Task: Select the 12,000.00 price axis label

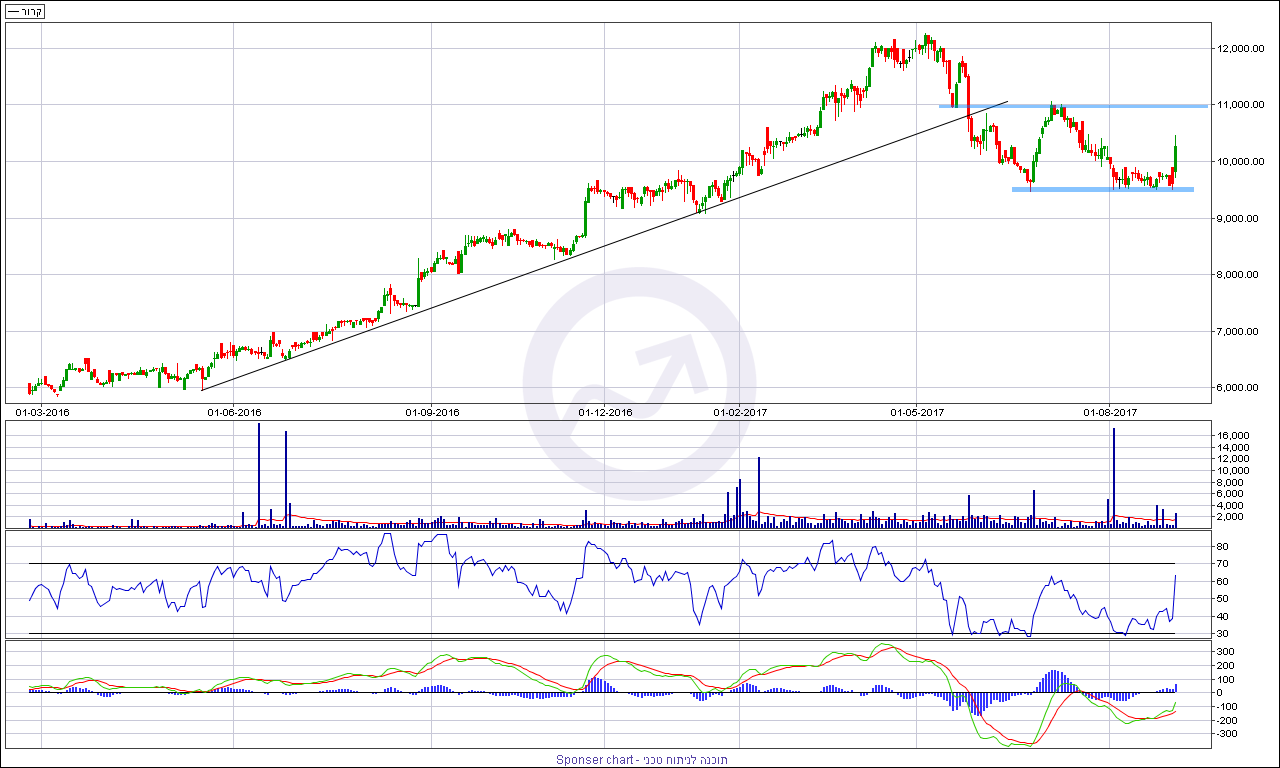Action: 1241,48
